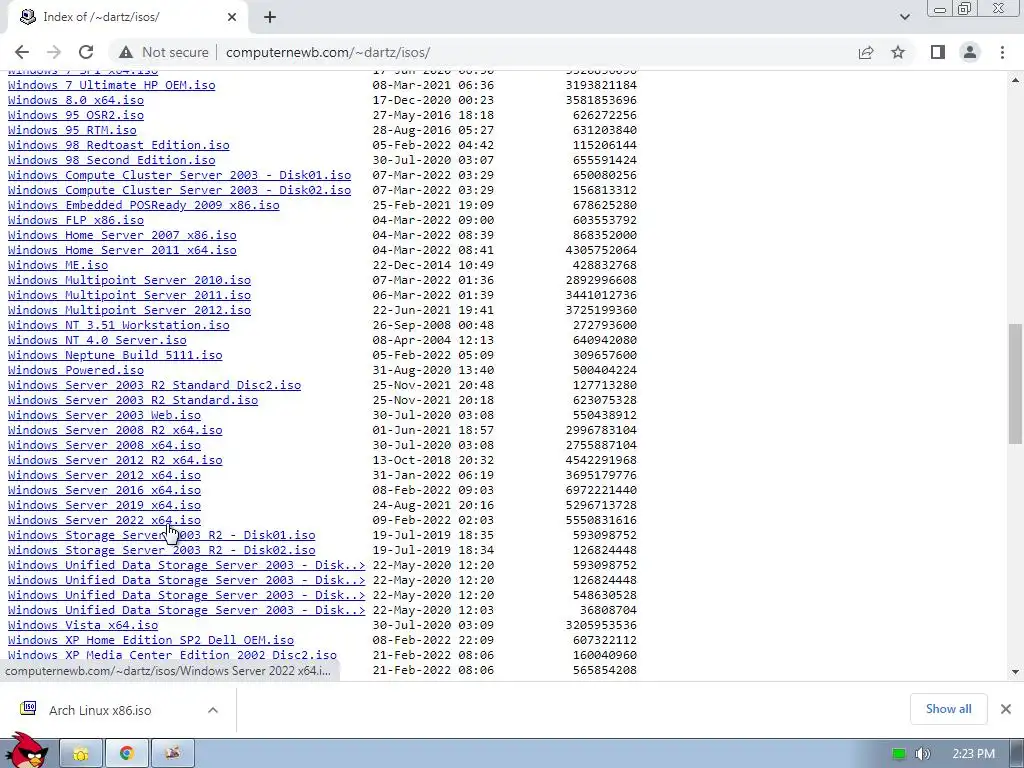Click the 2:23 PM system clock
The image size is (1024, 768).
(x=973, y=754)
